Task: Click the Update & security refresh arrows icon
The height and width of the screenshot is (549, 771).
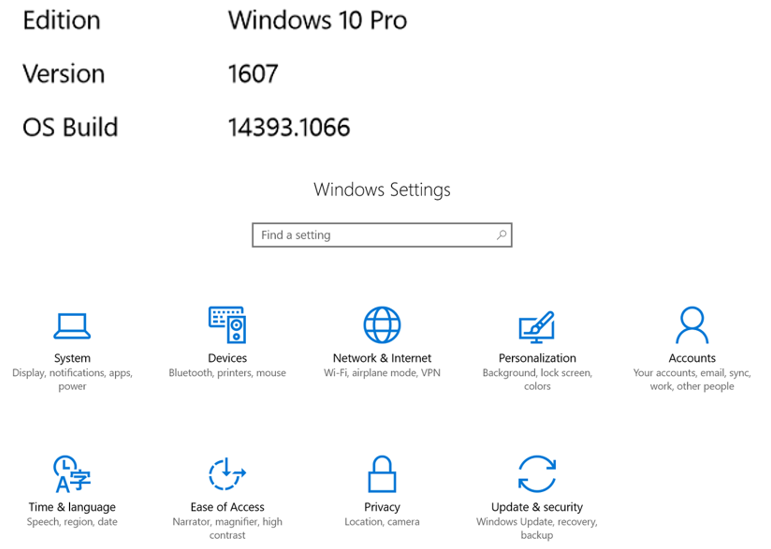Action: [537, 474]
